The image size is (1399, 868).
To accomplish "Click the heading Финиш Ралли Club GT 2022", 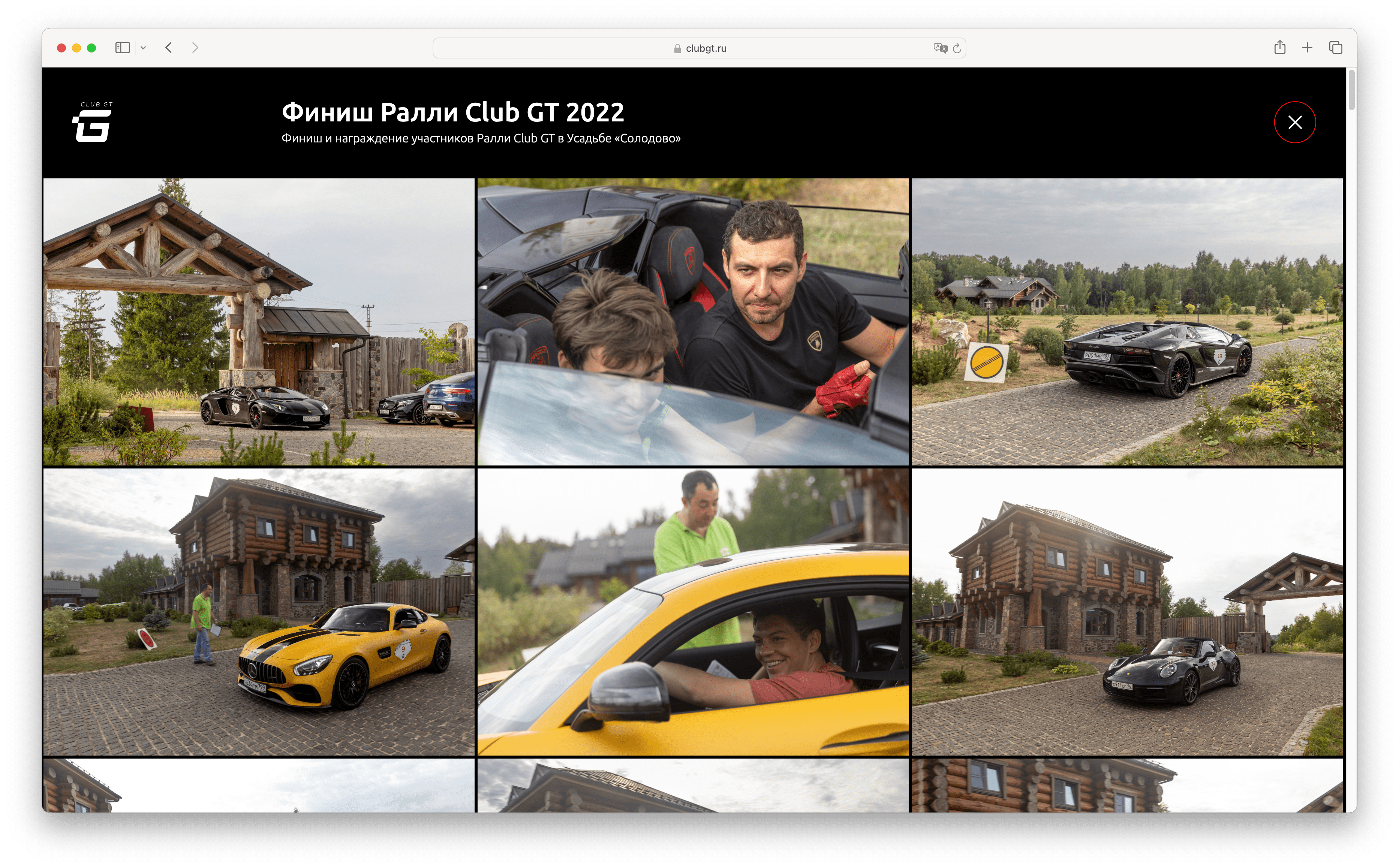I will 452,112.
